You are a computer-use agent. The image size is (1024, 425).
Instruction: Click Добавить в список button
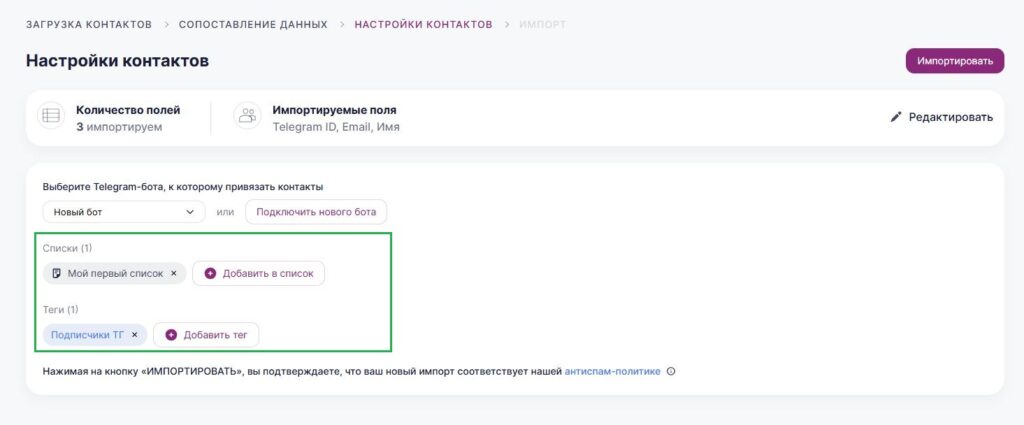click(x=259, y=274)
